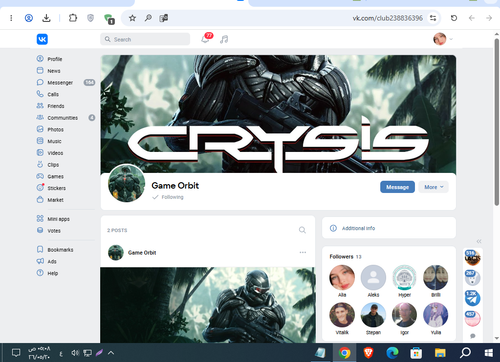This screenshot has height=362, width=500.
Task: Click the Games controller icon
Action: pos(40,176)
